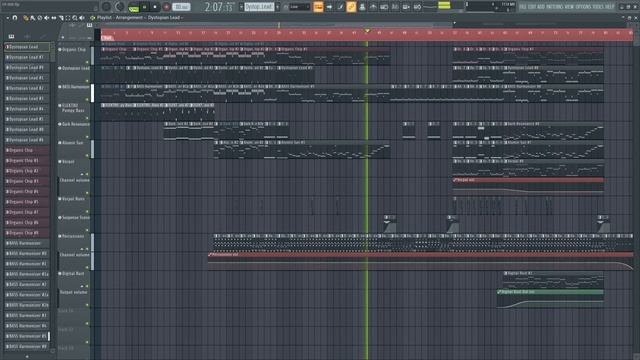Click the record button in transport
The image size is (640, 360).
coord(166,7)
